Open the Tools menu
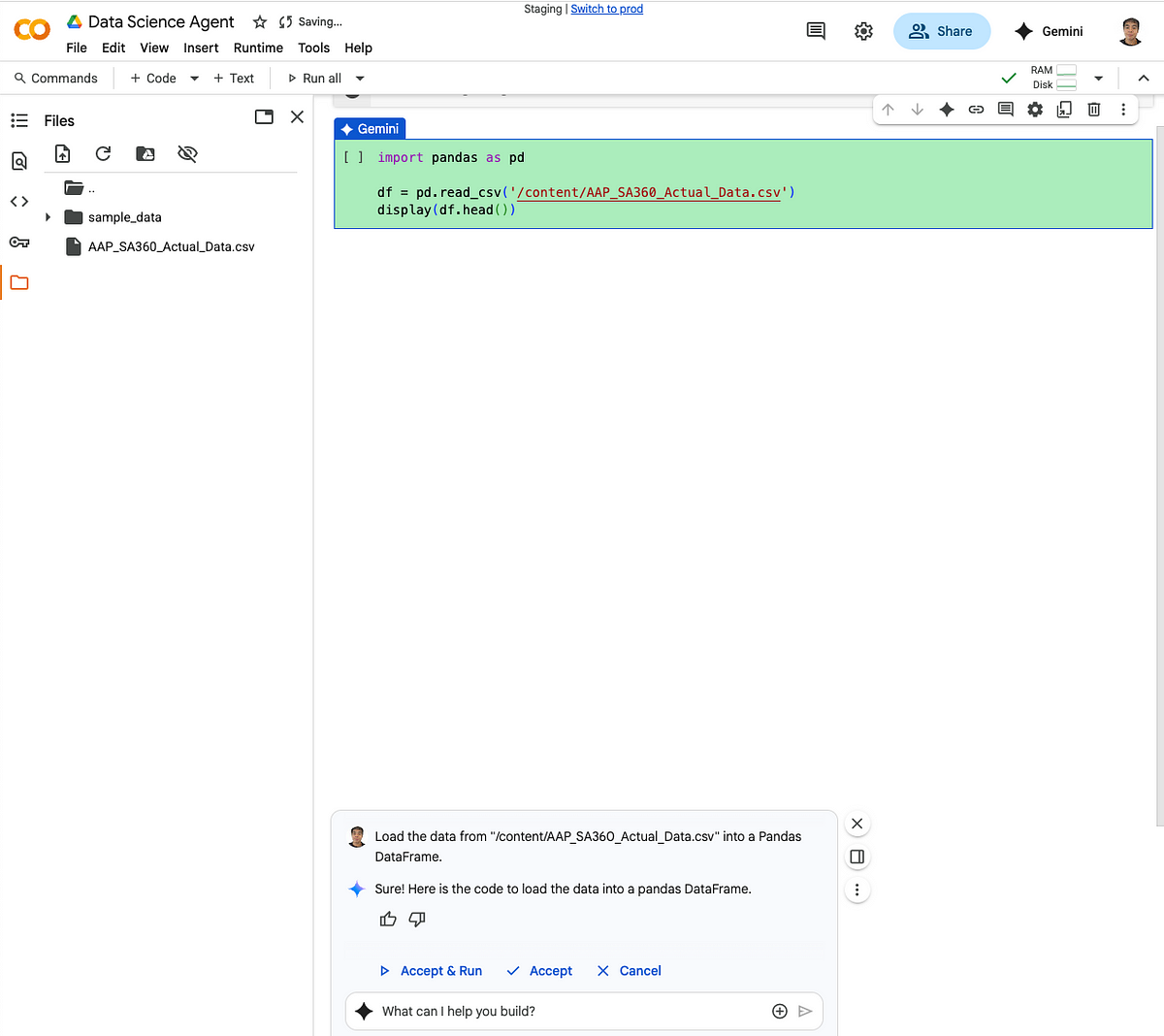Screen dimensions: 1164x1036 313,48
